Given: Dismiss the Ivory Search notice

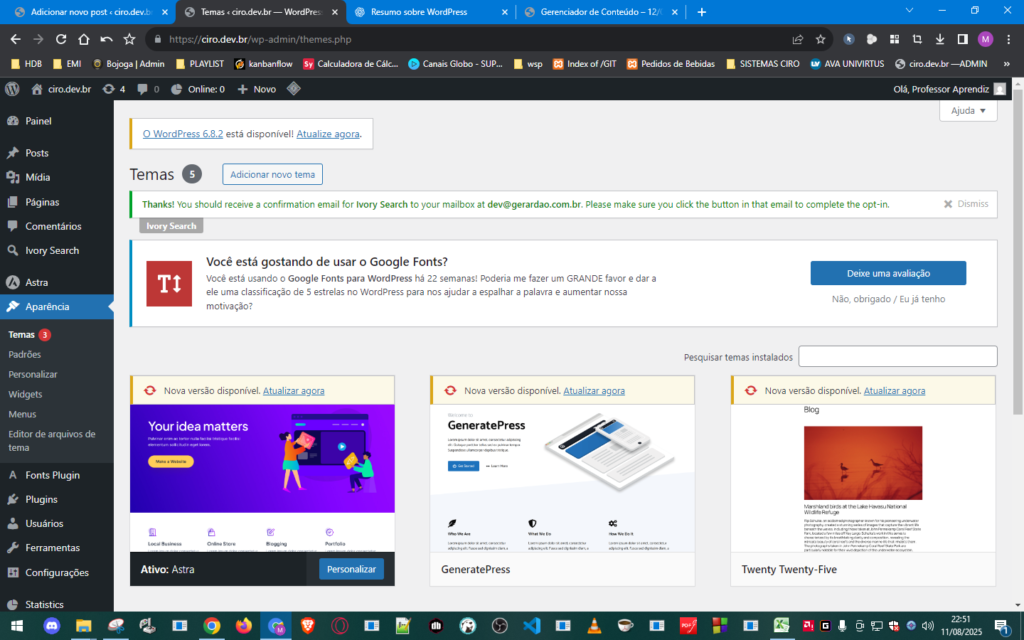Looking at the screenshot, I should point(965,204).
